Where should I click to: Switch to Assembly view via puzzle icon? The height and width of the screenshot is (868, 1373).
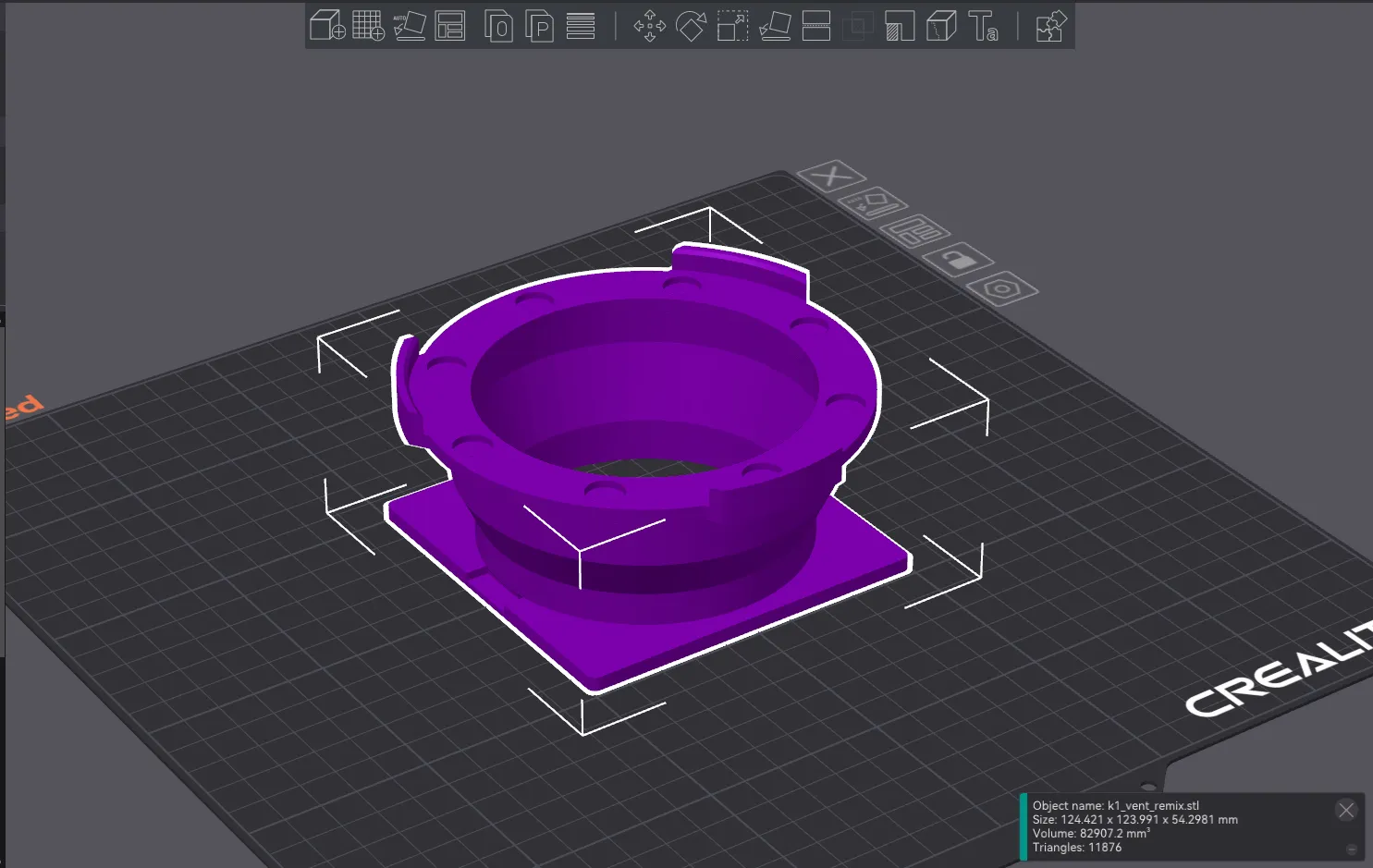tap(1051, 25)
